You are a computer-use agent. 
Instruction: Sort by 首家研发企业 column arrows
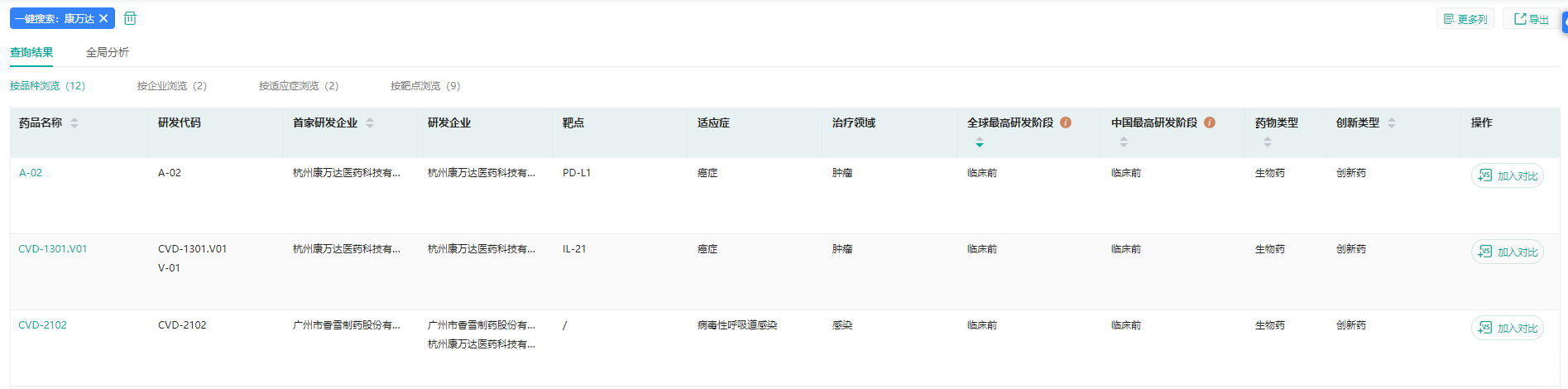pos(370,122)
